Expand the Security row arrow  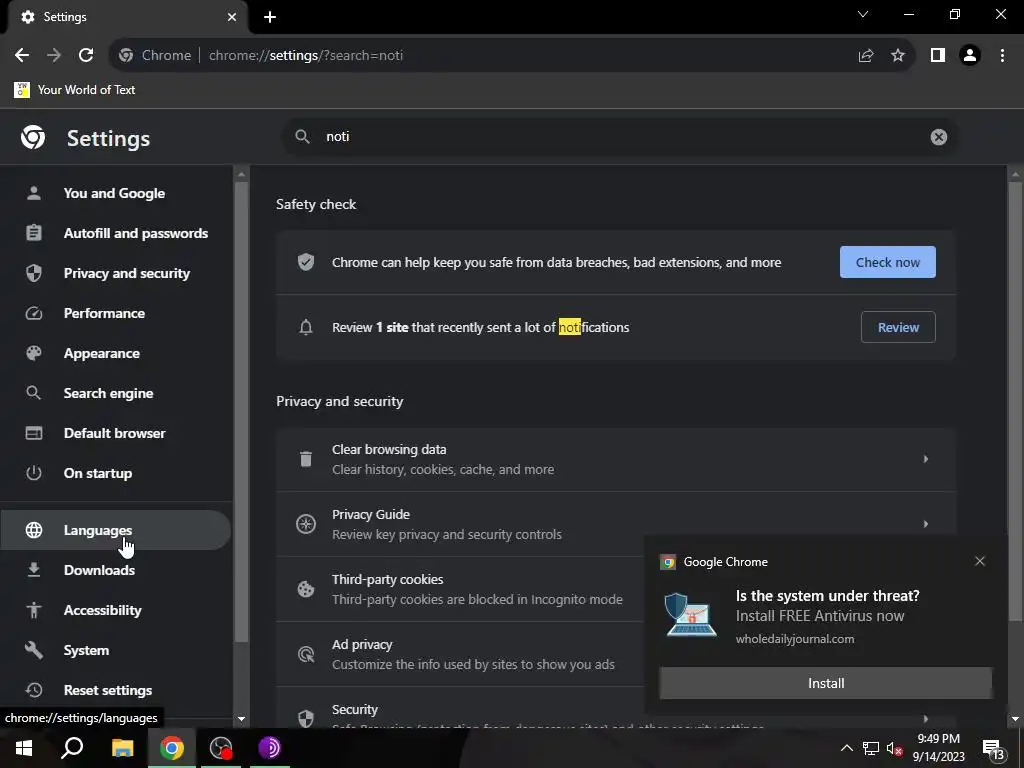tap(925, 718)
